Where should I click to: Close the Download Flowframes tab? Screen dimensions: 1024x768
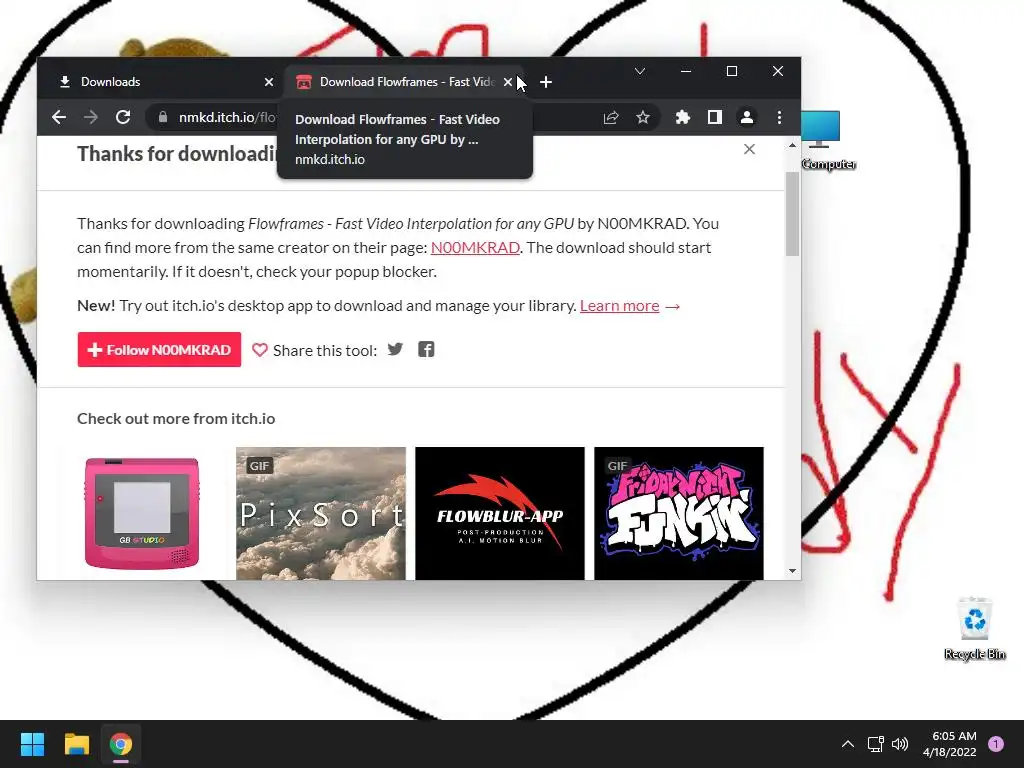pyautogui.click(x=508, y=82)
